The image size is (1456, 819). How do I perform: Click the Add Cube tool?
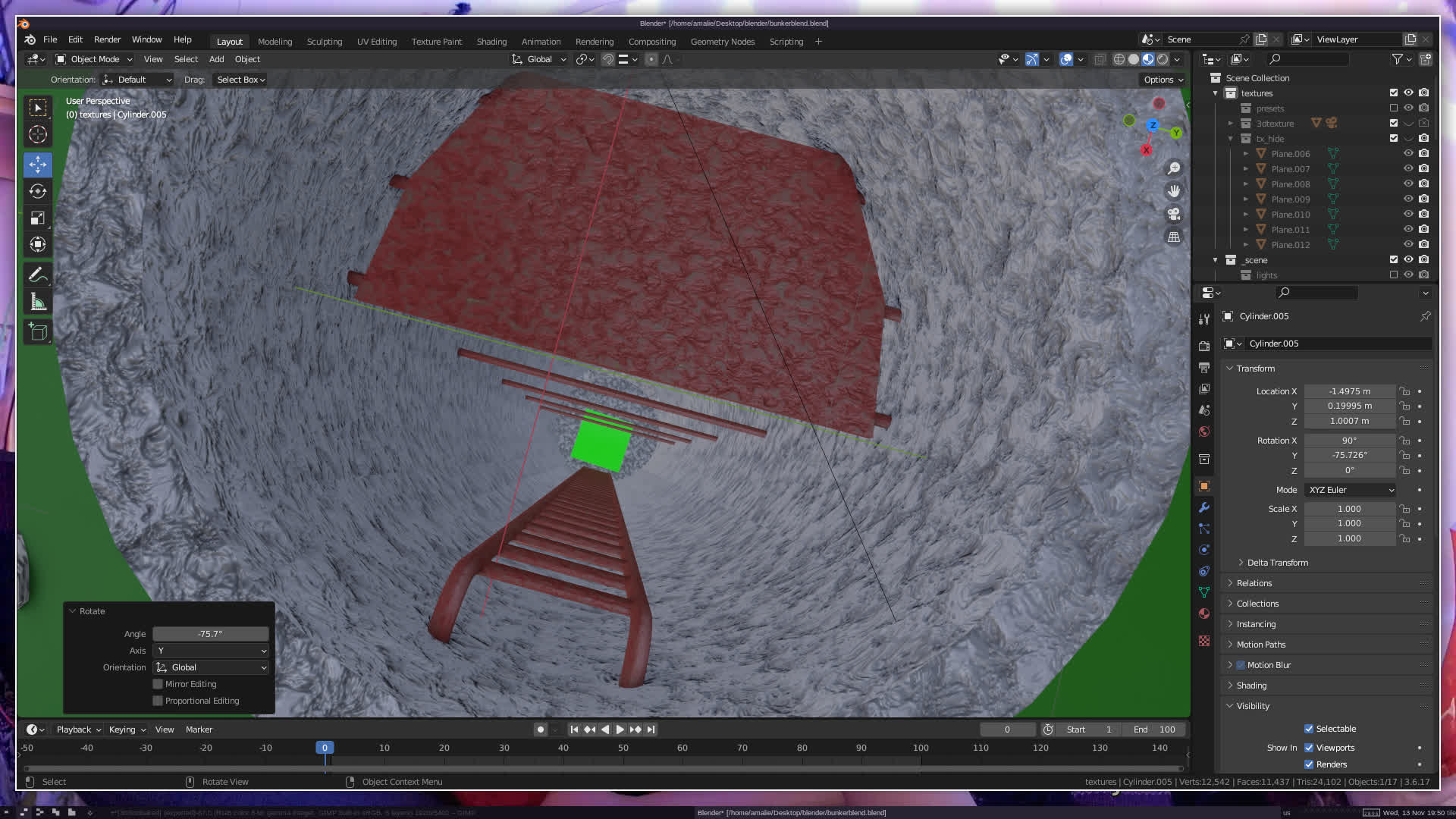pos(37,331)
